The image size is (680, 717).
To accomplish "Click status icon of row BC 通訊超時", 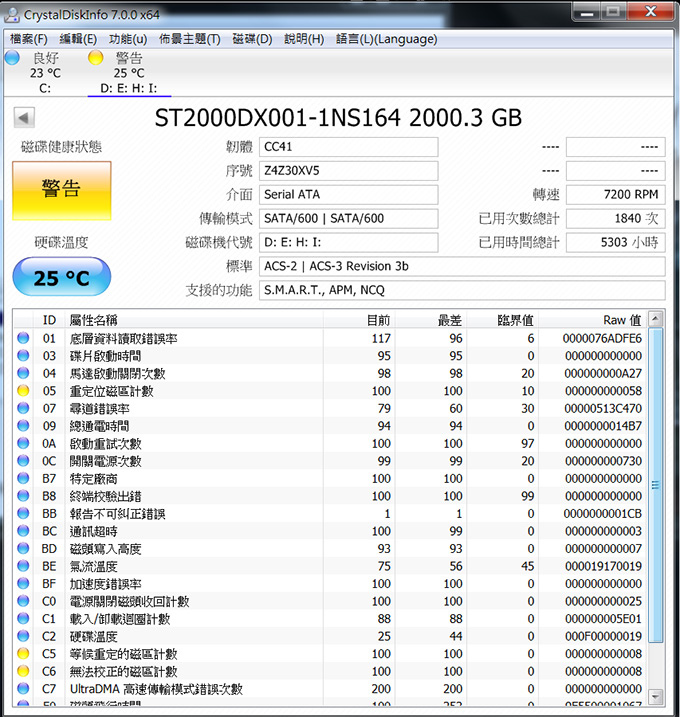I will [x=23, y=531].
